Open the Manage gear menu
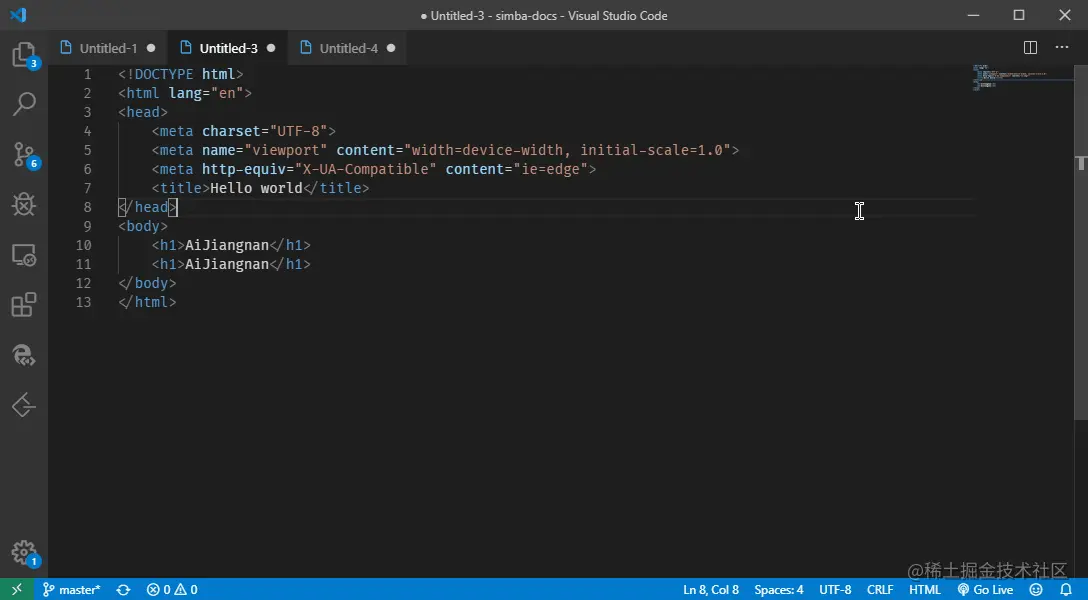Image resolution: width=1088 pixels, height=600 pixels. pyautogui.click(x=24, y=553)
